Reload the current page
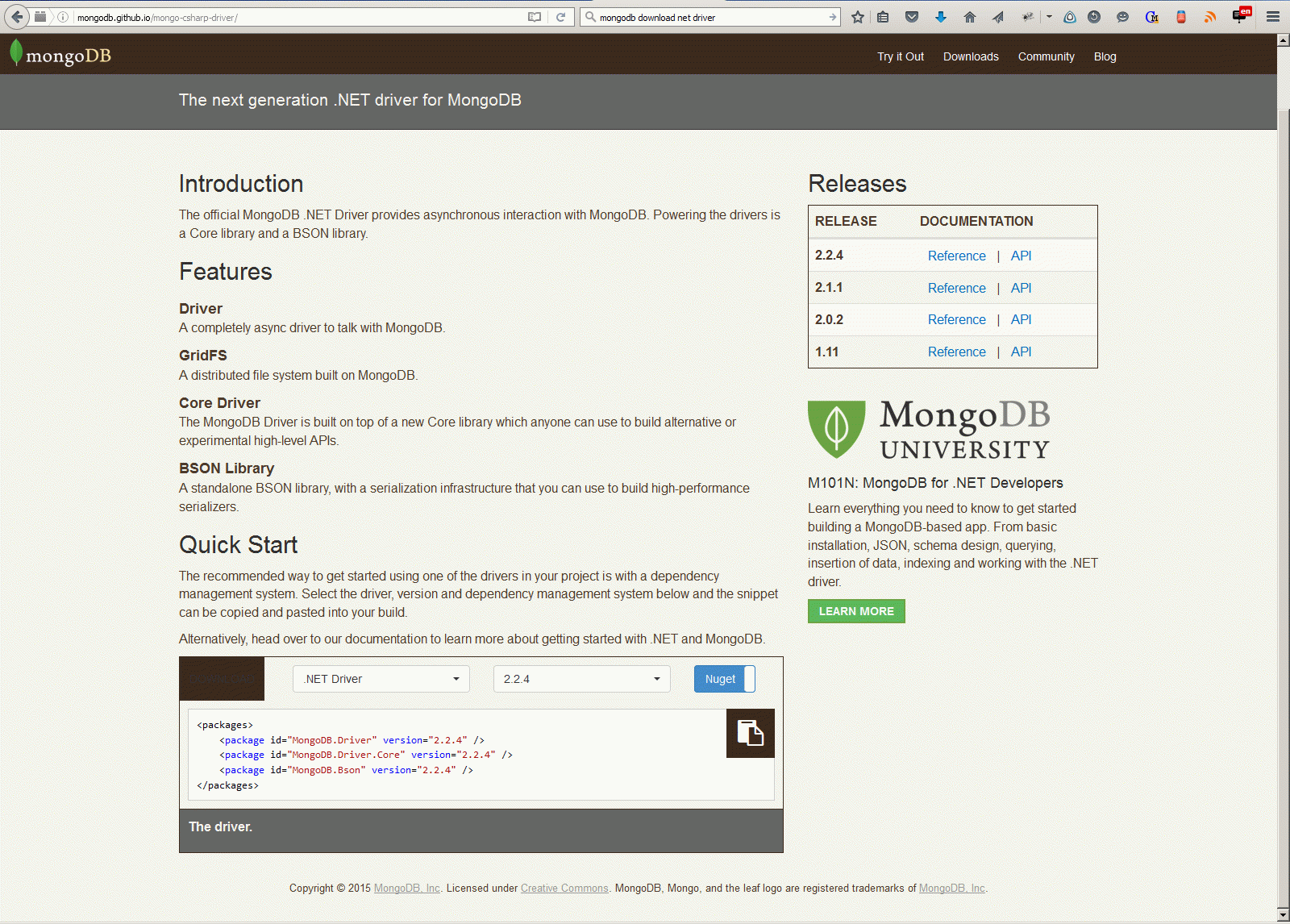The width and height of the screenshot is (1290, 924). click(x=561, y=17)
